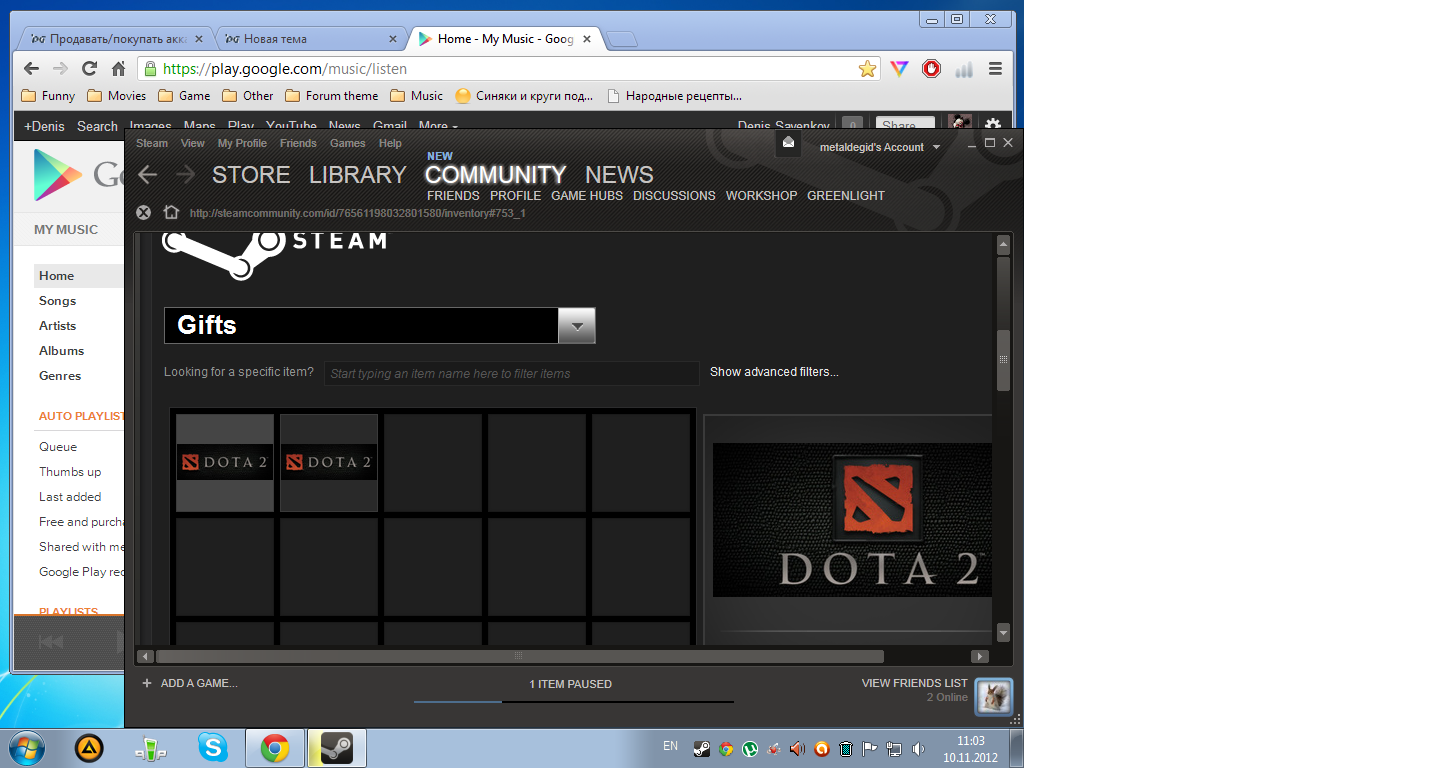The image size is (1434, 768).
Task: Visit GREENLIGHT page
Action: coord(846,196)
